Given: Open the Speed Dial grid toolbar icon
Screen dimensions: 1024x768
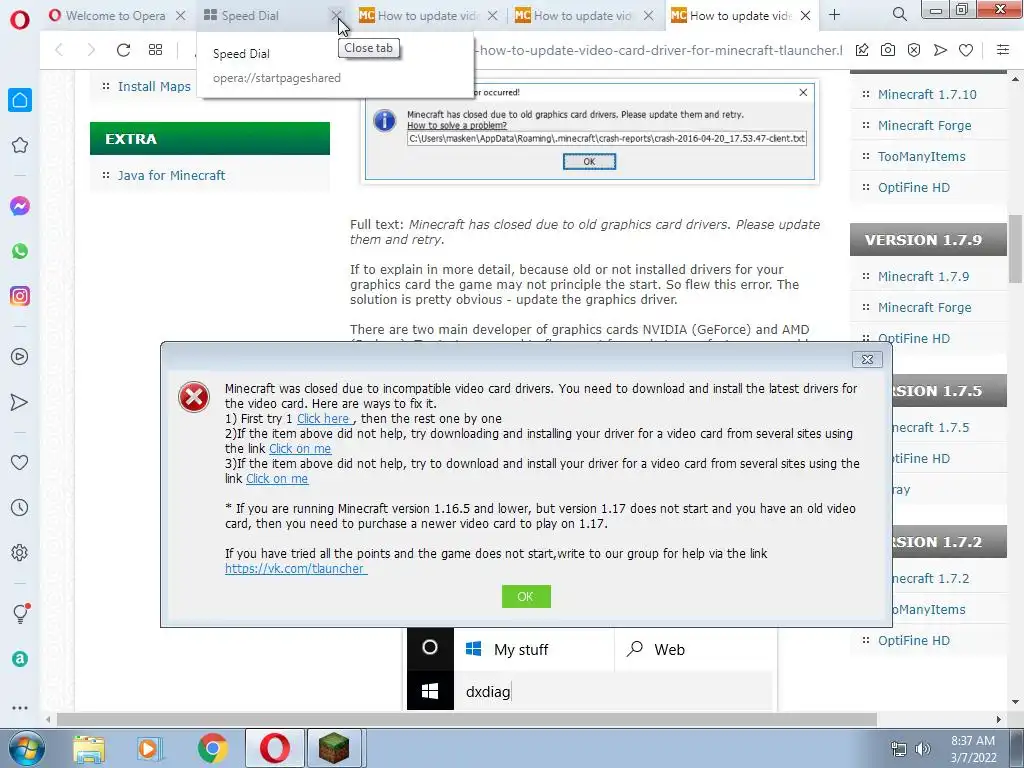Looking at the screenshot, I should click(155, 50).
